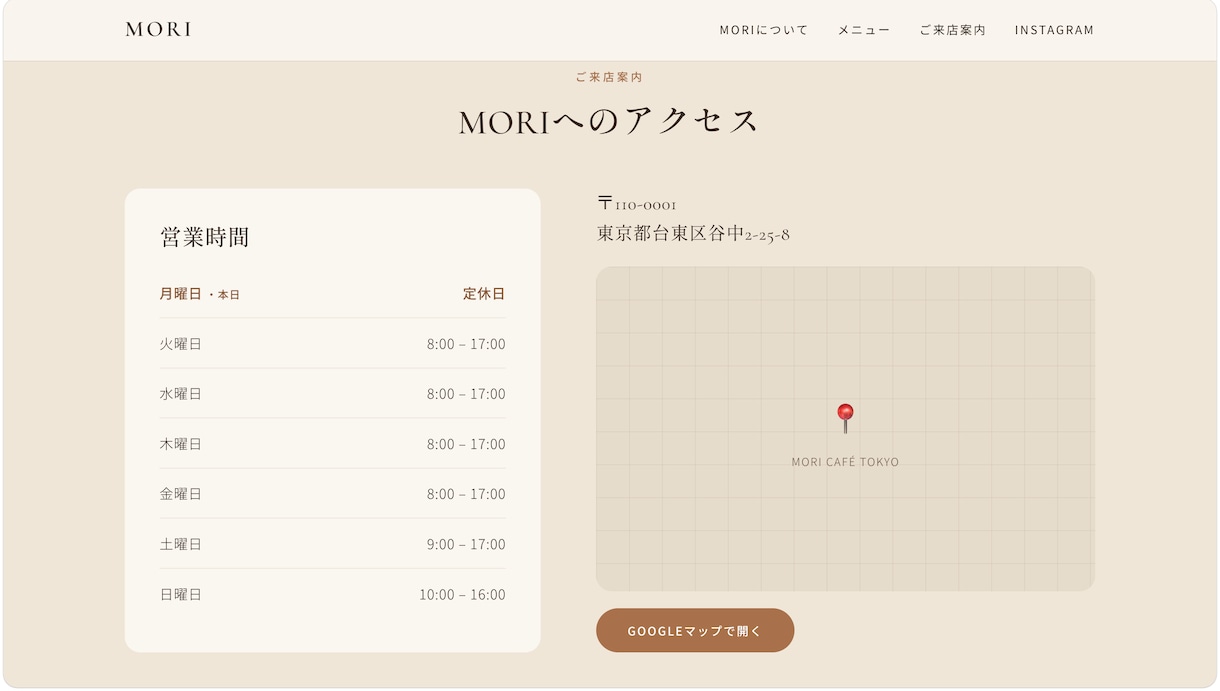The width and height of the screenshot is (1220, 691).
Task: Click the 水曜日 row label
Action: pos(180,394)
